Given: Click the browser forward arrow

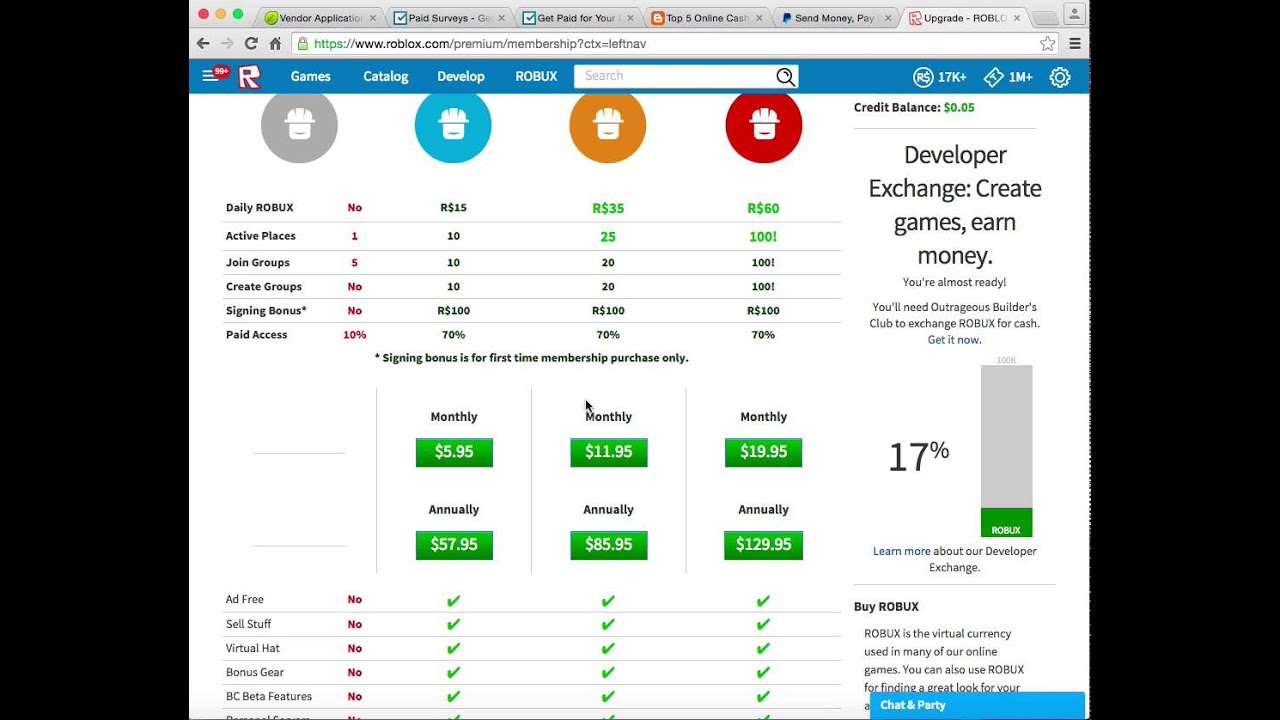Looking at the screenshot, I should click(227, 43).
